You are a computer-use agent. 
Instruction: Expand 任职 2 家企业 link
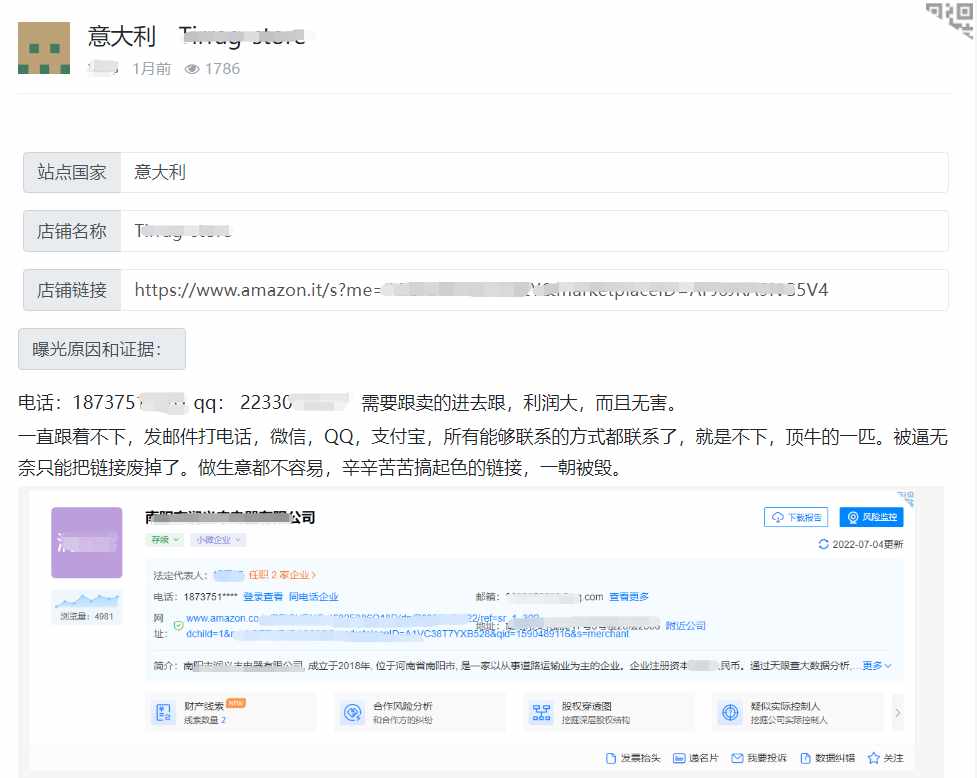[x=282, y=575]
